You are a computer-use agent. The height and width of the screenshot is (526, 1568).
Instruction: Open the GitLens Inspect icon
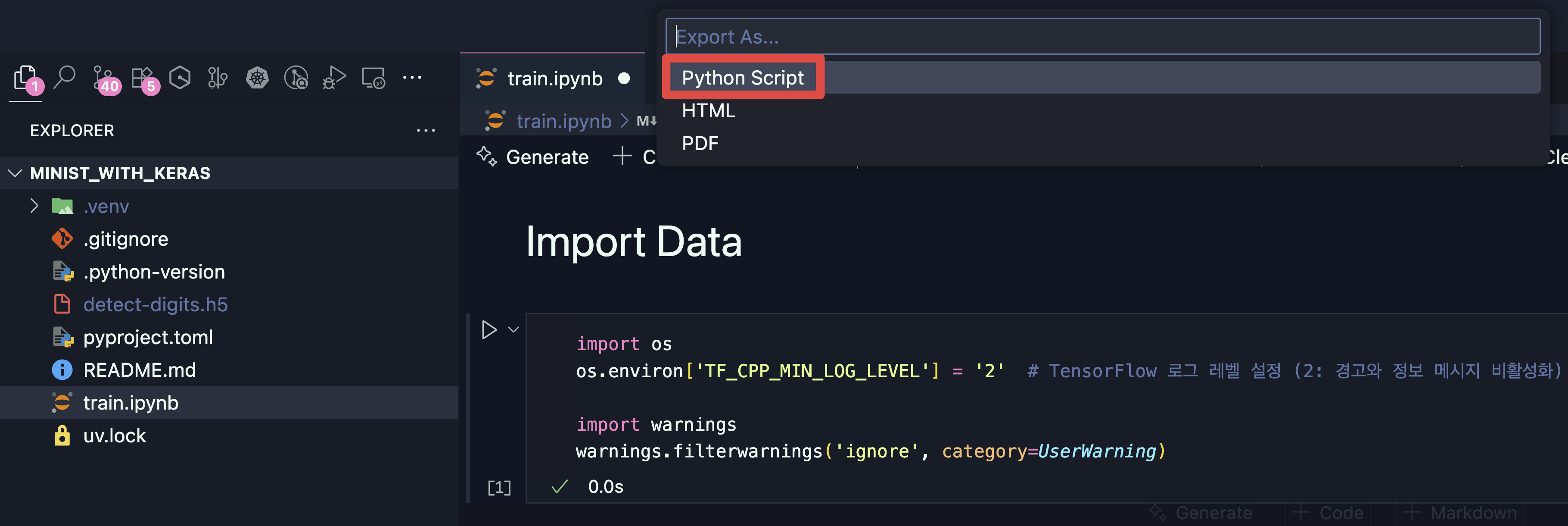(x=296, y=78)
